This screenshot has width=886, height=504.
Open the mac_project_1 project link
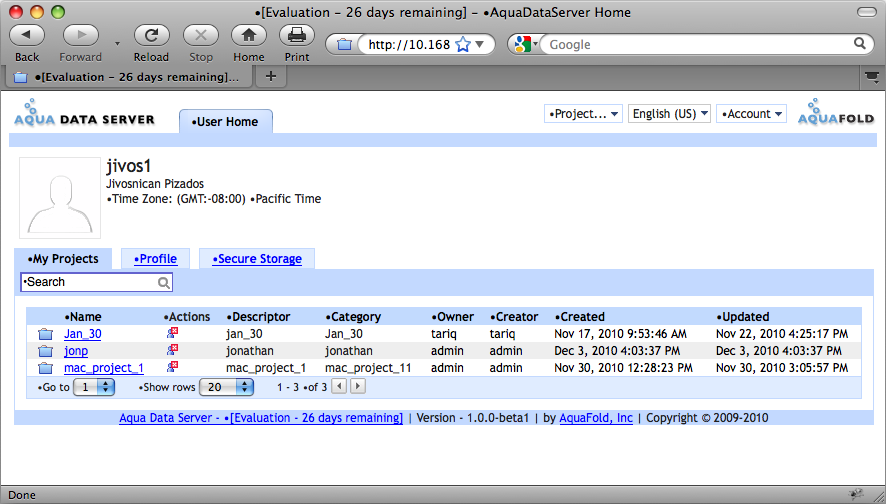(x=103, y=368)
